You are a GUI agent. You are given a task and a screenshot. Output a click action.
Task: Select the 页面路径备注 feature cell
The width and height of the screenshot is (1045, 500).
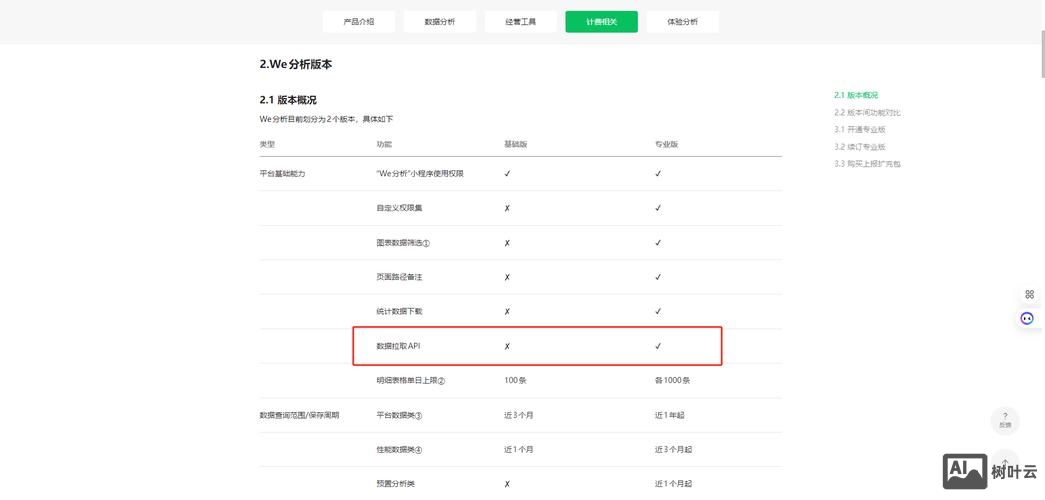pyautogui.click(x=399, y=277)
